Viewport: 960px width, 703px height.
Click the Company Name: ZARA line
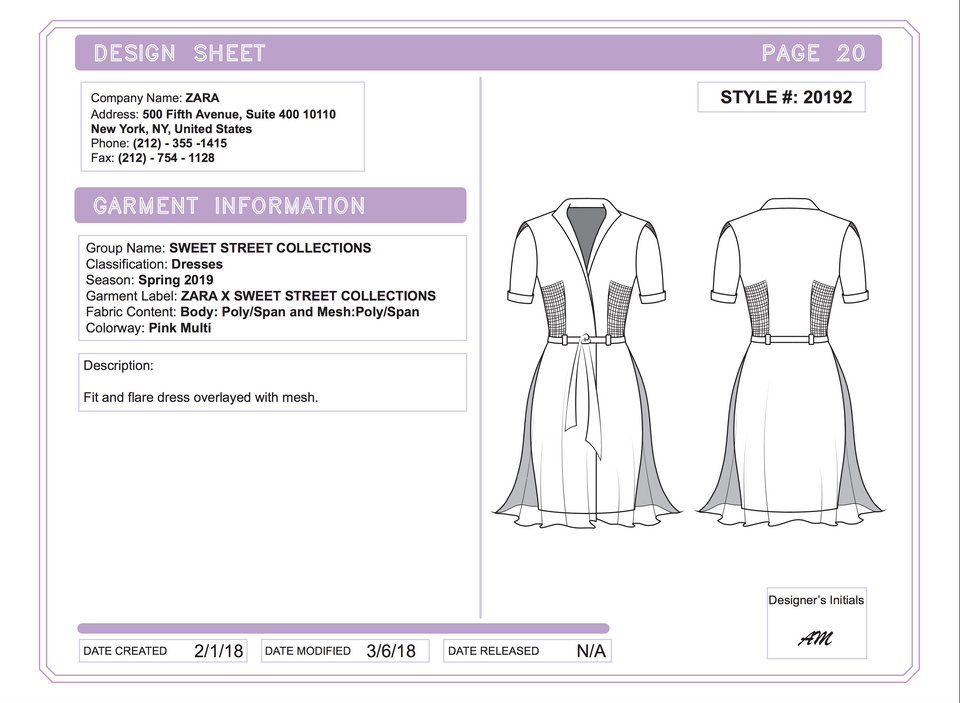(x=155, y=98)
